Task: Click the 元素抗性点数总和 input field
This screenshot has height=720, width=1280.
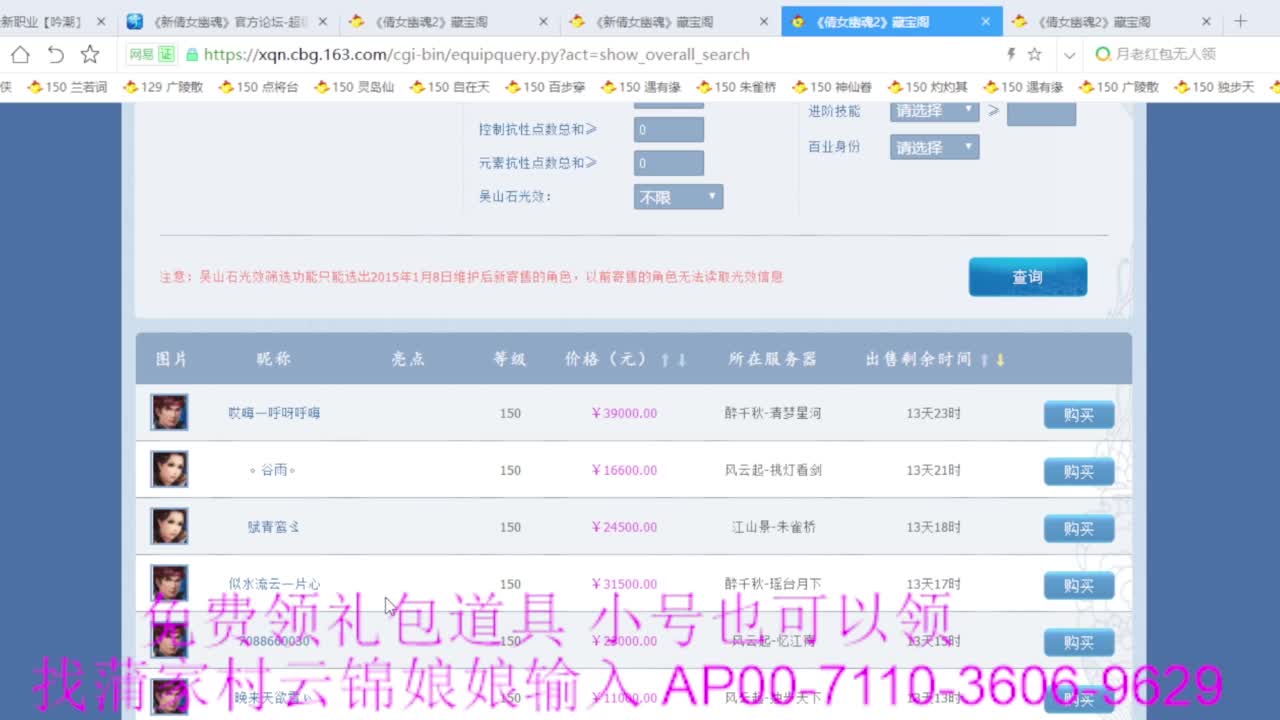Action: [x=668, y=162]
